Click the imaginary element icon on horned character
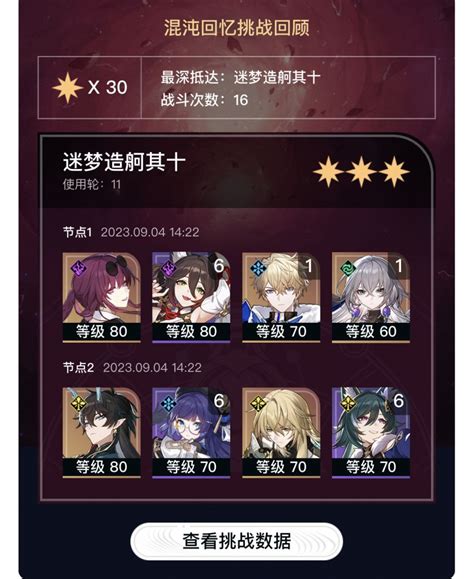Image resolution: width=474 pixels, height=579 pixels. pyautogui.click(x=79, y=403)
